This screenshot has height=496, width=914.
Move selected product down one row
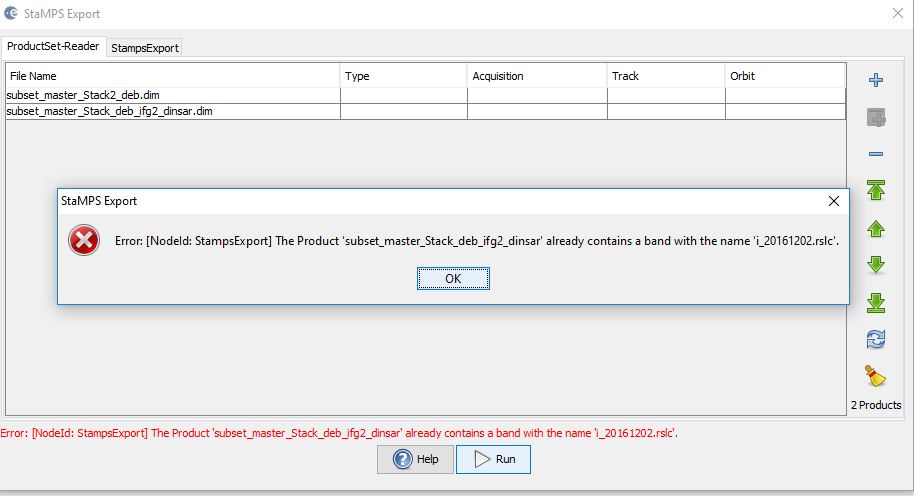click(876, 265)
